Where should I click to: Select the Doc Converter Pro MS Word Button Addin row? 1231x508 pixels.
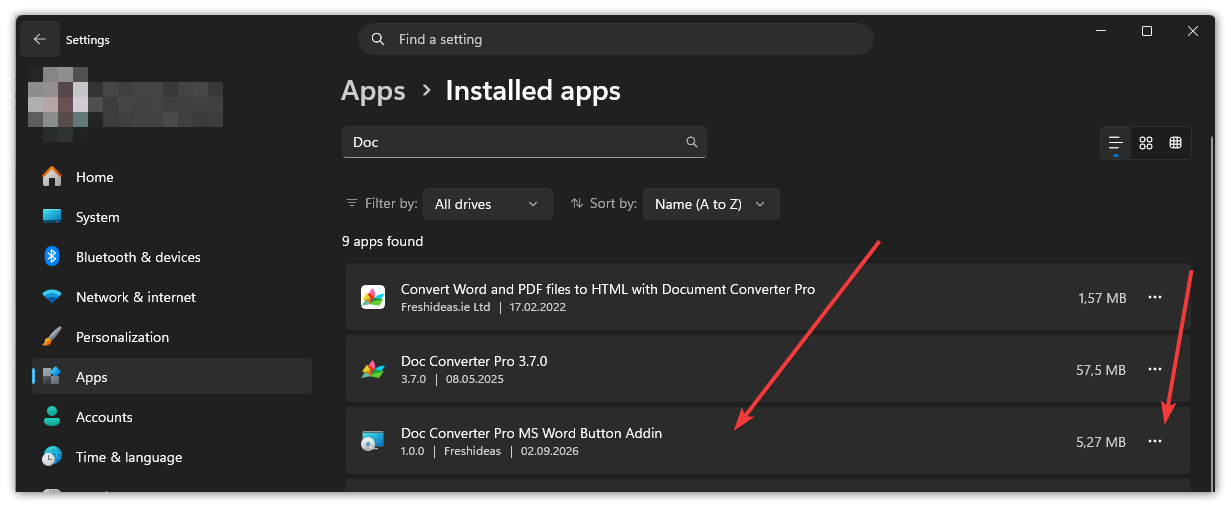point(768,440)
